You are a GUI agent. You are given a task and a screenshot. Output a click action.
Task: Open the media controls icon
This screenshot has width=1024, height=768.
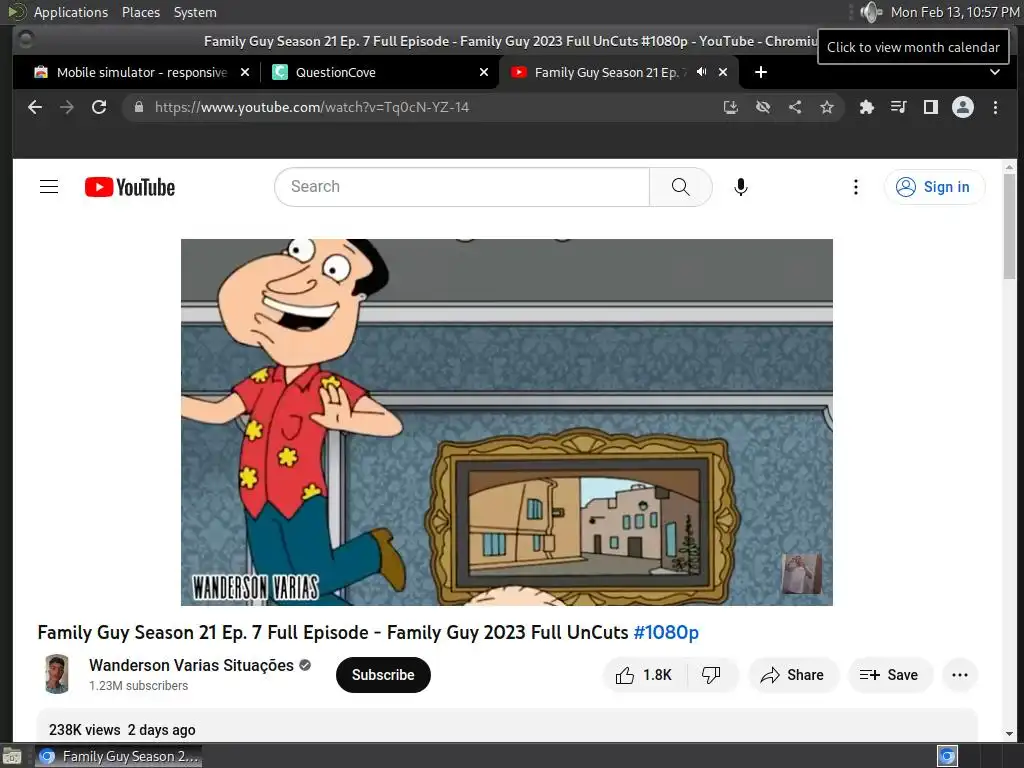pos(899,107)
